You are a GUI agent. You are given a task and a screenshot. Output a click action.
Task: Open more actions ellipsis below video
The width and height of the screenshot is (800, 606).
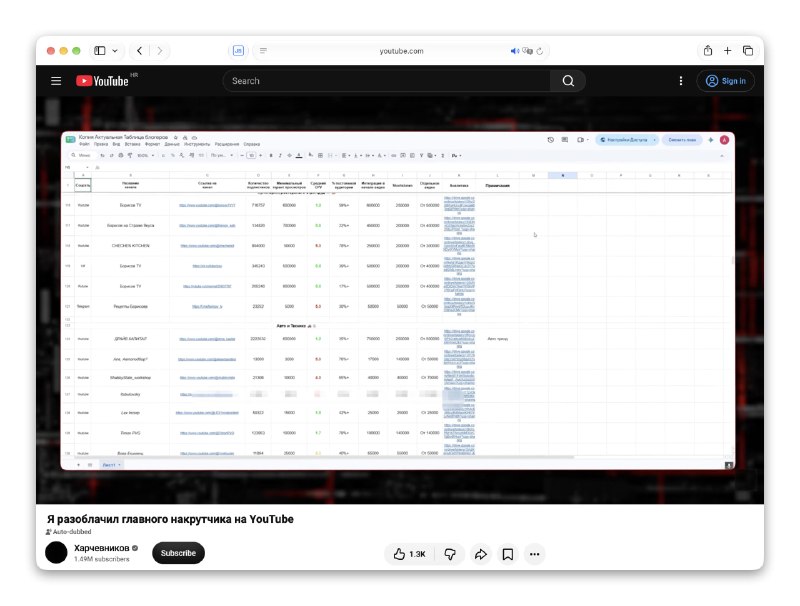[534, 554]
